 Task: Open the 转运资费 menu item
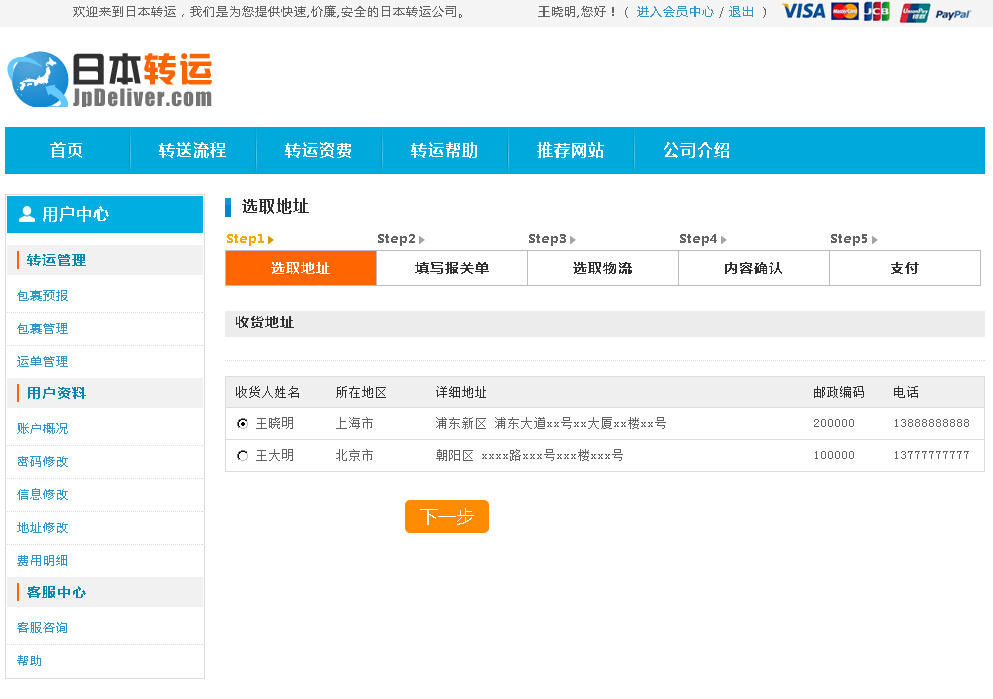pyautogui.click(x=320, y=150)
